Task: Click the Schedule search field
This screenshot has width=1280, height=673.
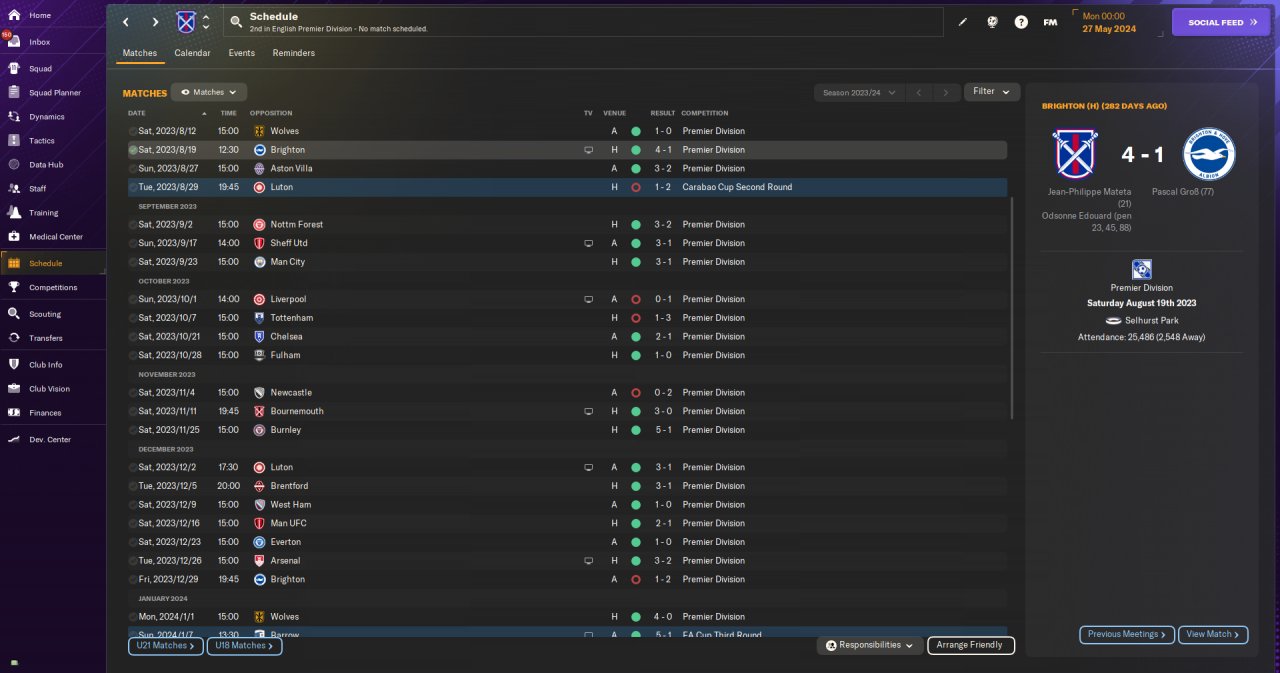Action: tap(583, 22)
